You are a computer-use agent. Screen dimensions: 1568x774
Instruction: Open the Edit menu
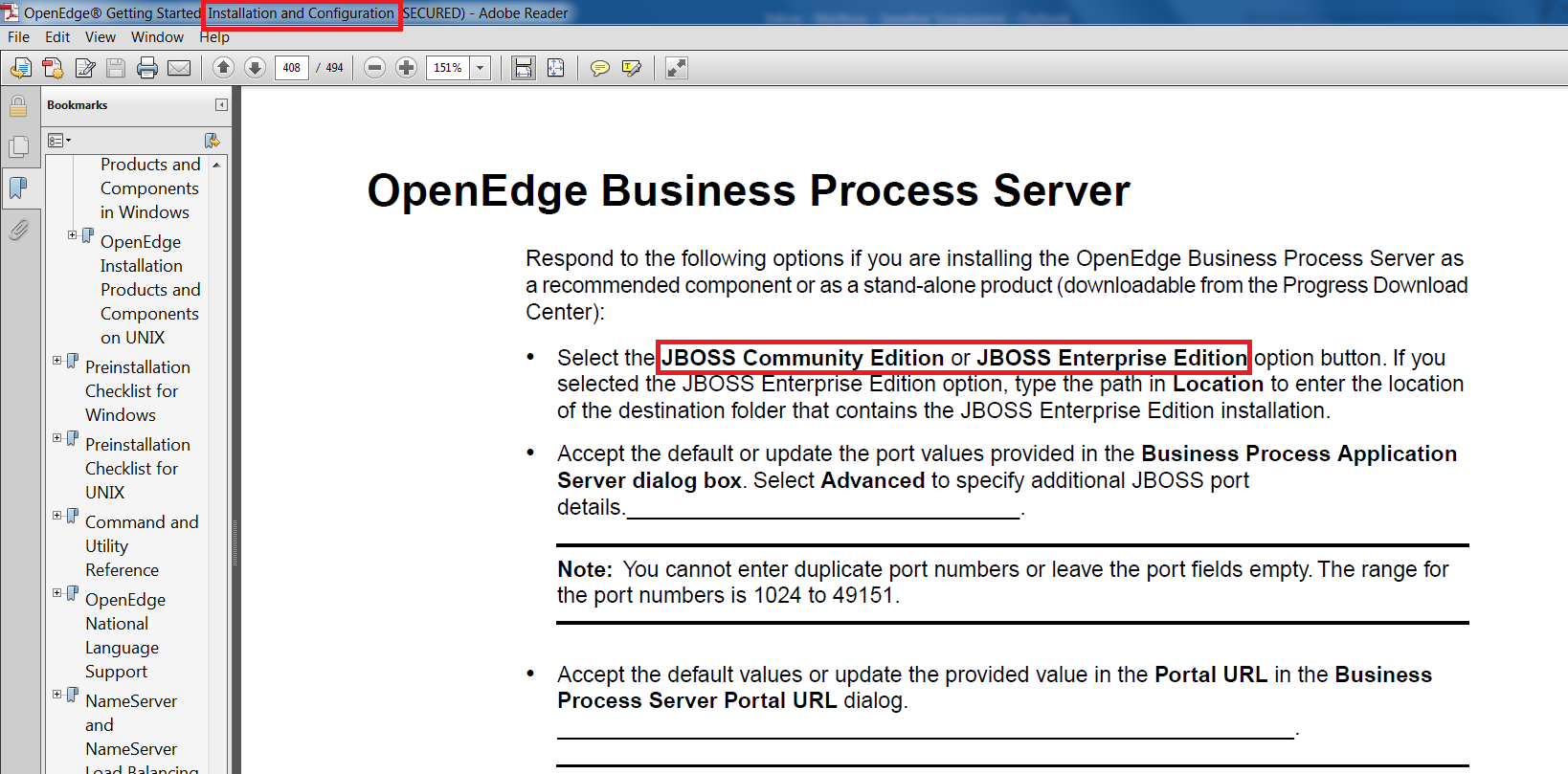pos(57,37)
